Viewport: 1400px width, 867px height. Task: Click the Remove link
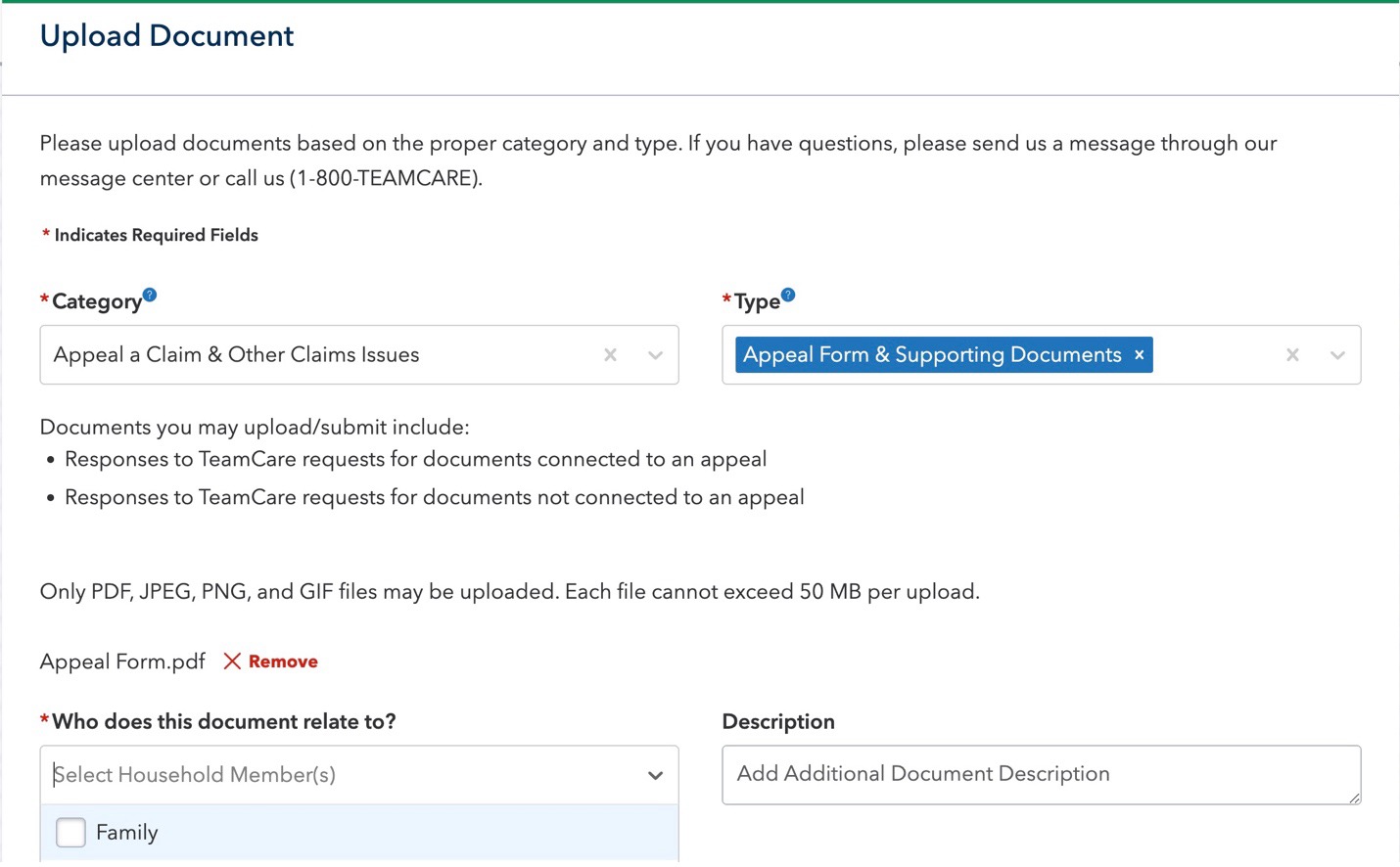click(x=283, y=662)
